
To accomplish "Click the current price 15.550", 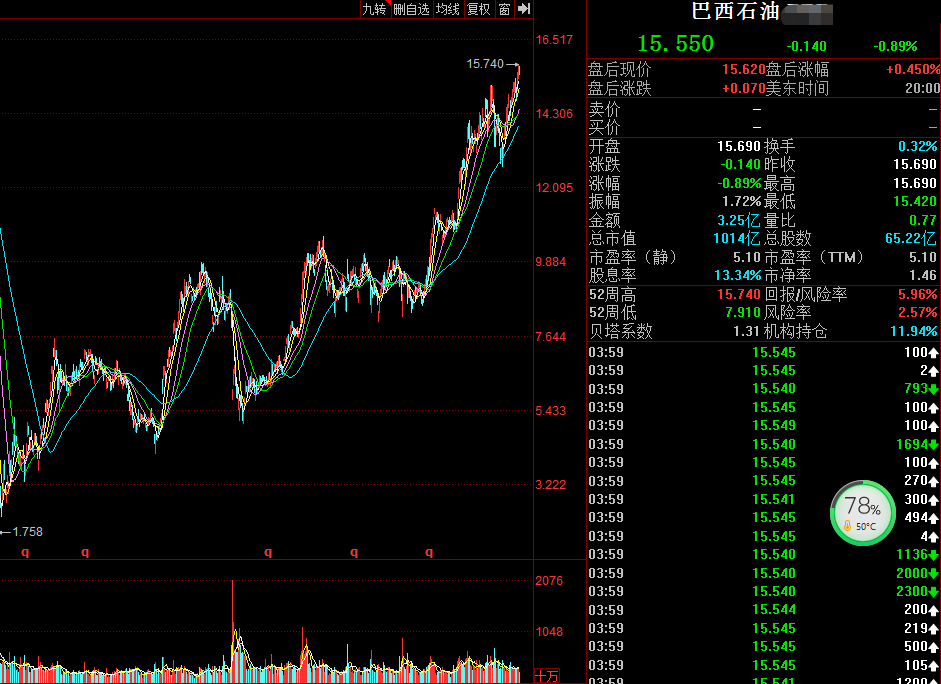I will 676,44.
